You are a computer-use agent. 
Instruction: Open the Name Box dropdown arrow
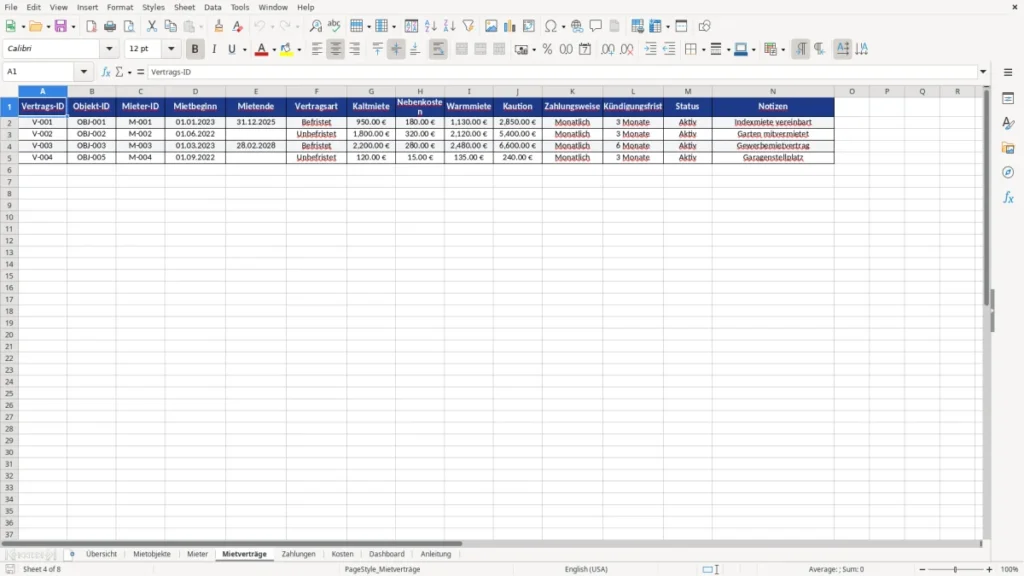(x=84, y=72)
